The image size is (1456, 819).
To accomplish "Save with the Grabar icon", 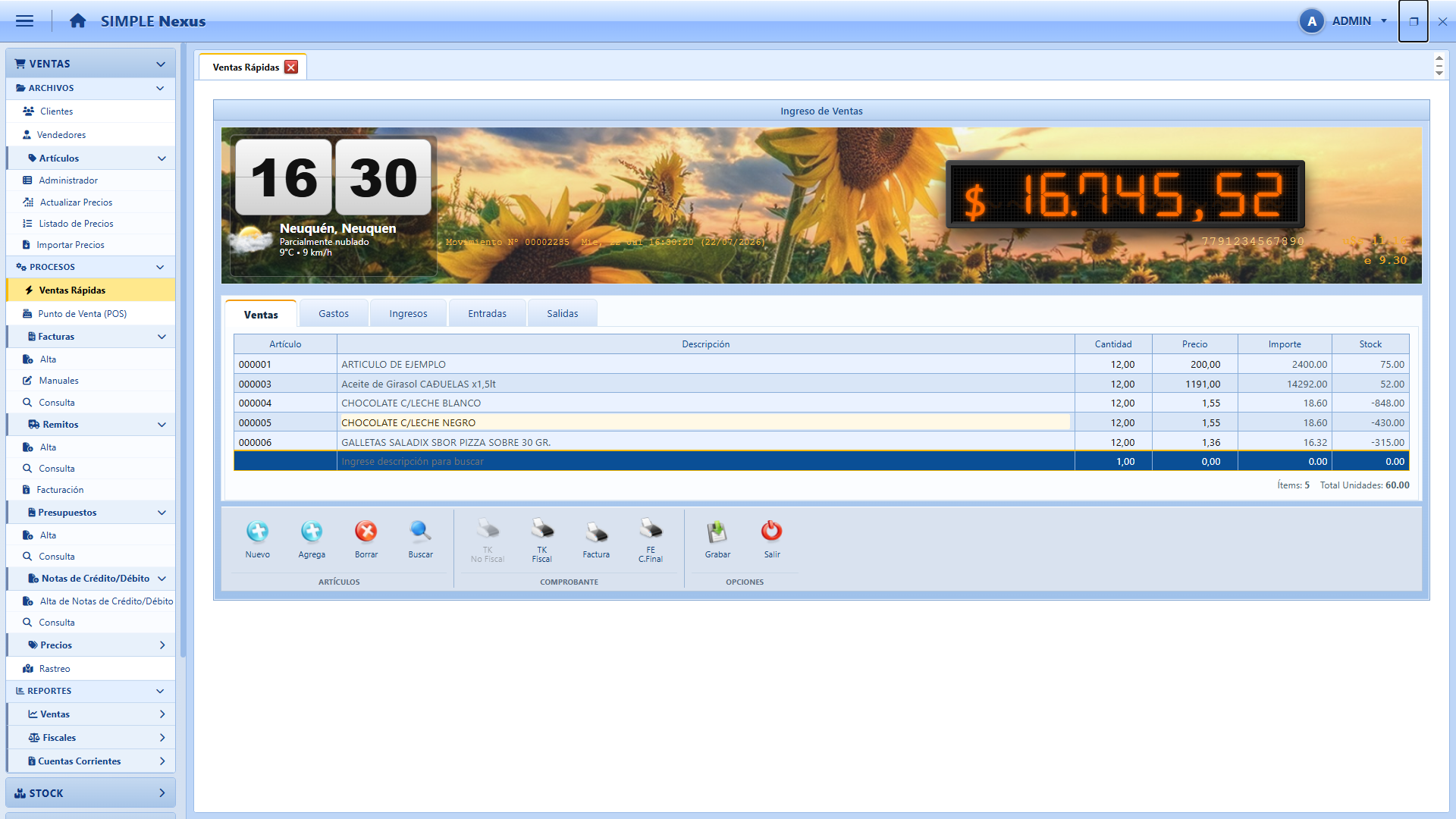I will pos(717,532).
